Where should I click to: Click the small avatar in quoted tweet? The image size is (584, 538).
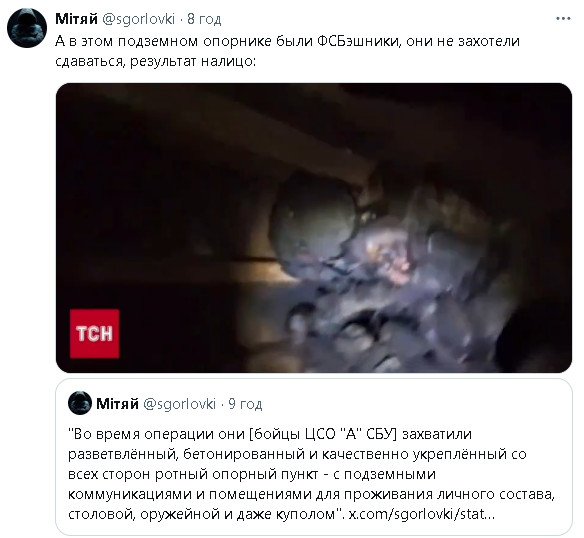click(x=80, y=403)
